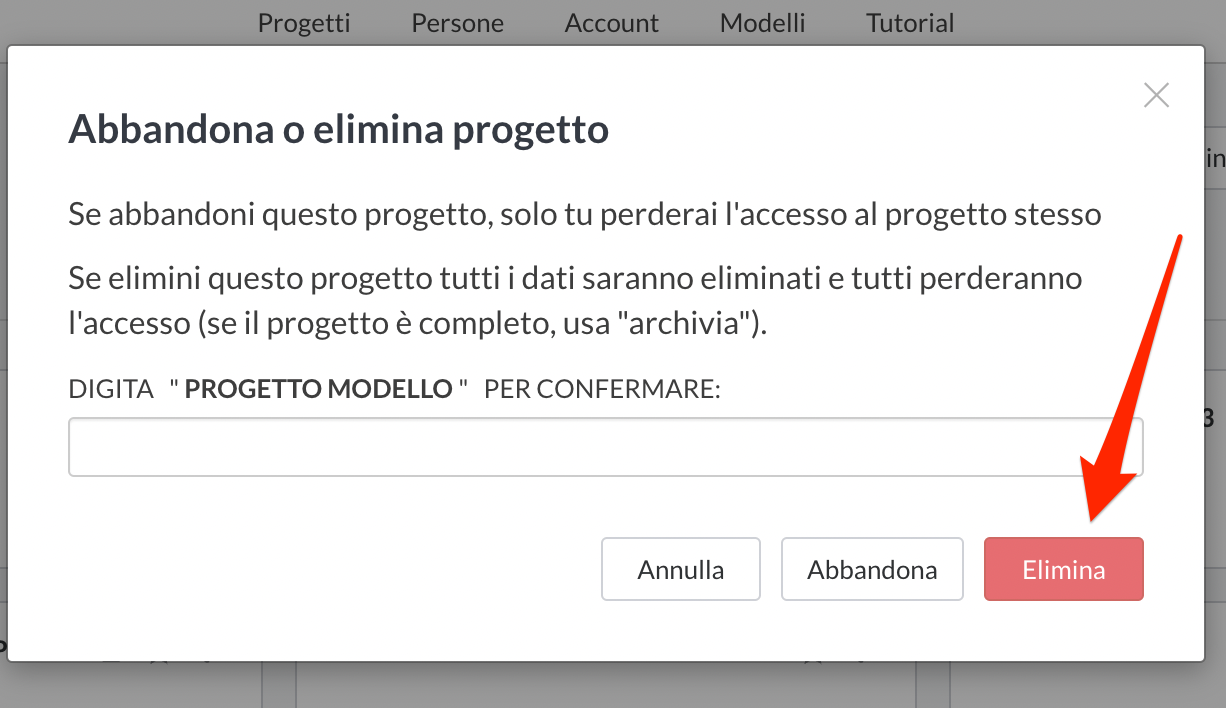The image size is (1226, 708).
Task: Click the PER CONFERMARE label
Action: click(x=602, y=389)
